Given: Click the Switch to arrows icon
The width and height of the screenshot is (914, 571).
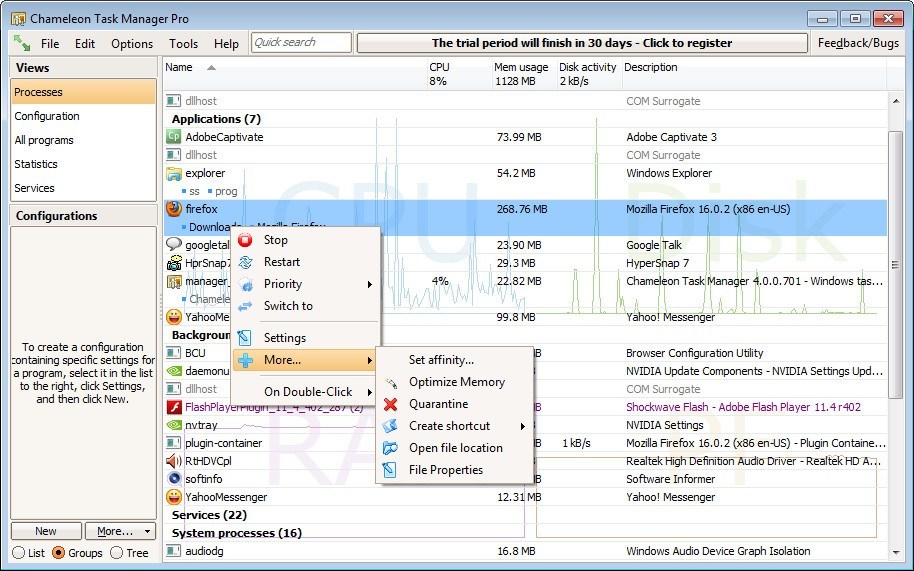Looking at the screenshot, I should tap(245, 306).
